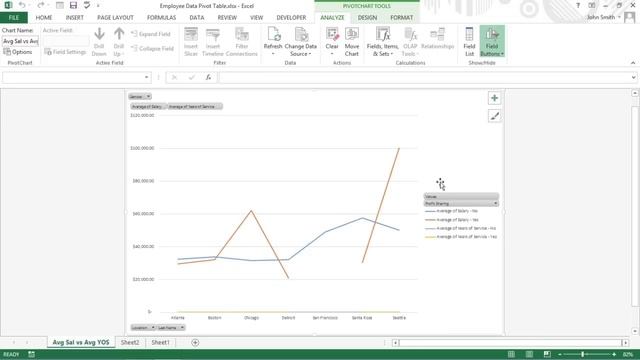Click the Filter Connections icon
The width and height of the screenshot is (640, 360).
(x=242, y=42)
